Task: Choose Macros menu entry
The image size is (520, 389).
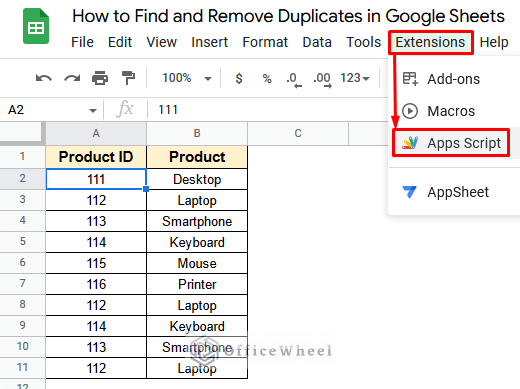Action: (454, 111)
